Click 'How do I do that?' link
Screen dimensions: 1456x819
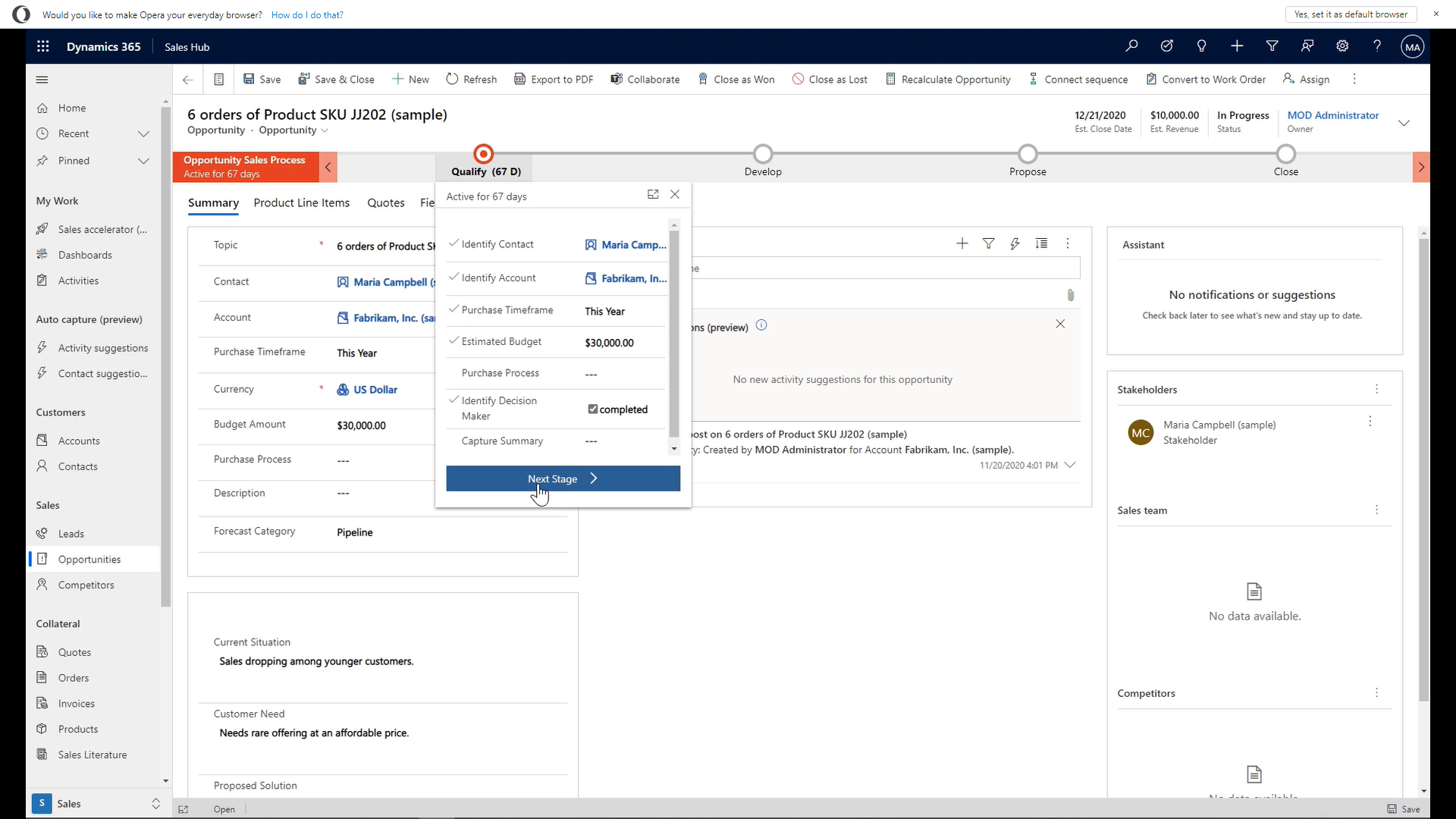[x=307, y=15]
